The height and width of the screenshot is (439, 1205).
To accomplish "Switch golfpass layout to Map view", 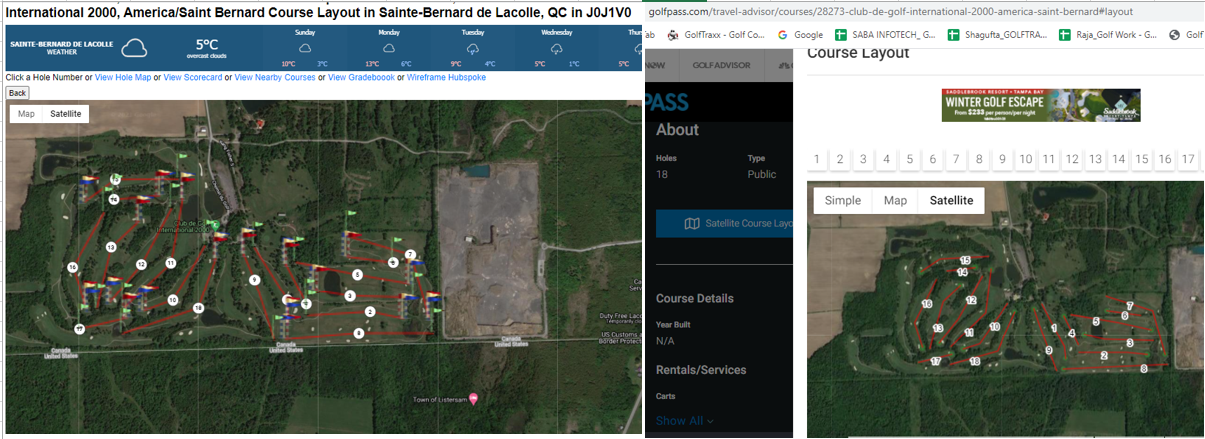I will [x=895, y=200].
